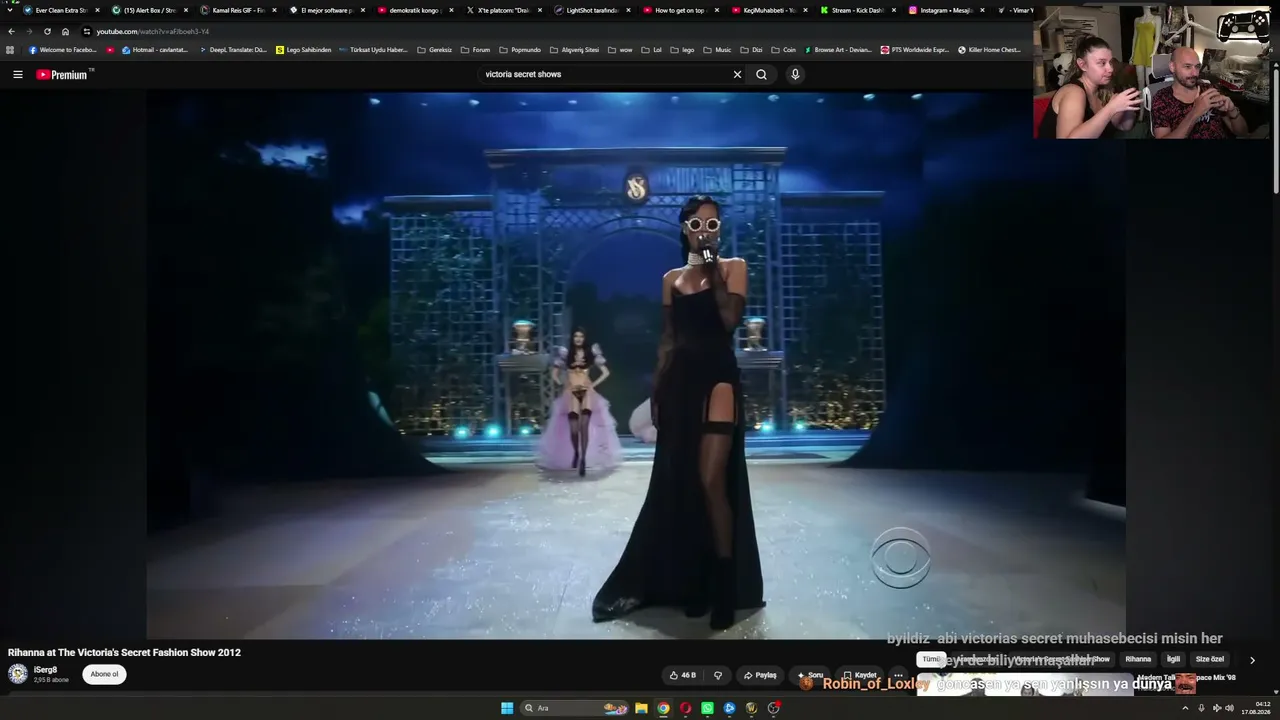1280x720 pixels.
Task: Start voice search with microphone
Action: coord(795,74)
